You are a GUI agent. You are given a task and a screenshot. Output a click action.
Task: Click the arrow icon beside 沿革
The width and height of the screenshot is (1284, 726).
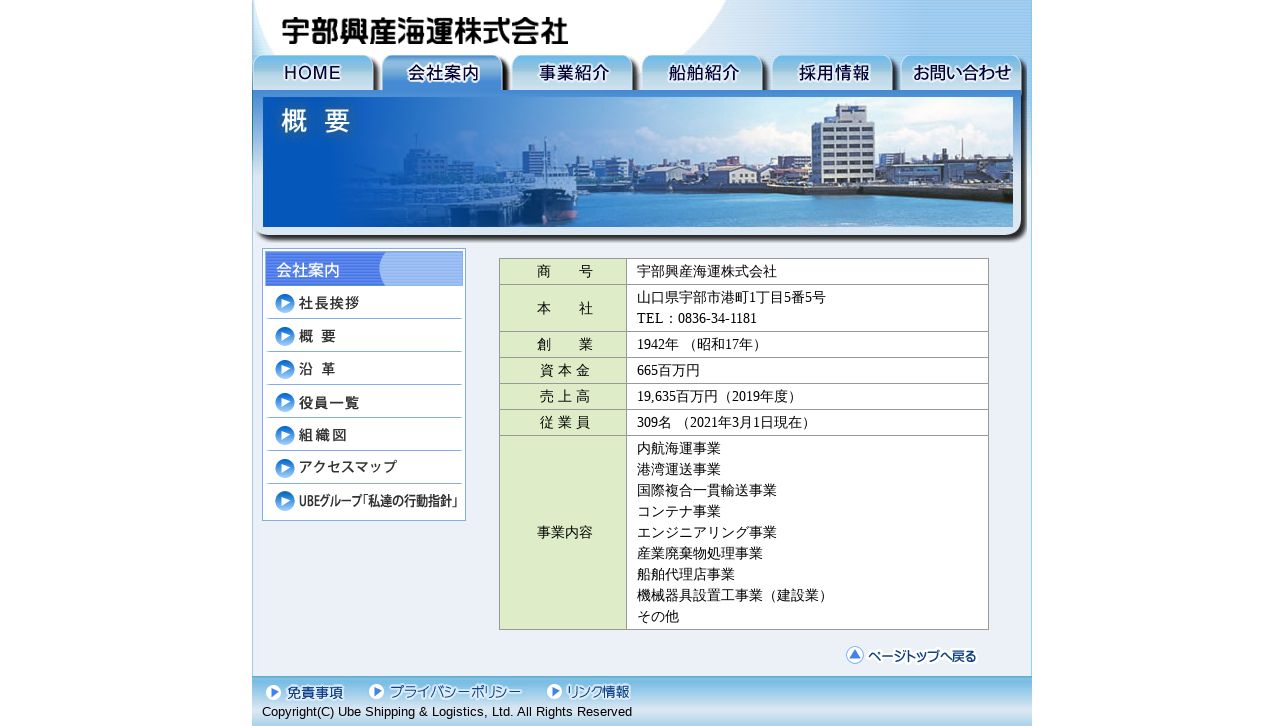pyautogui.click(x=285, y=370)
